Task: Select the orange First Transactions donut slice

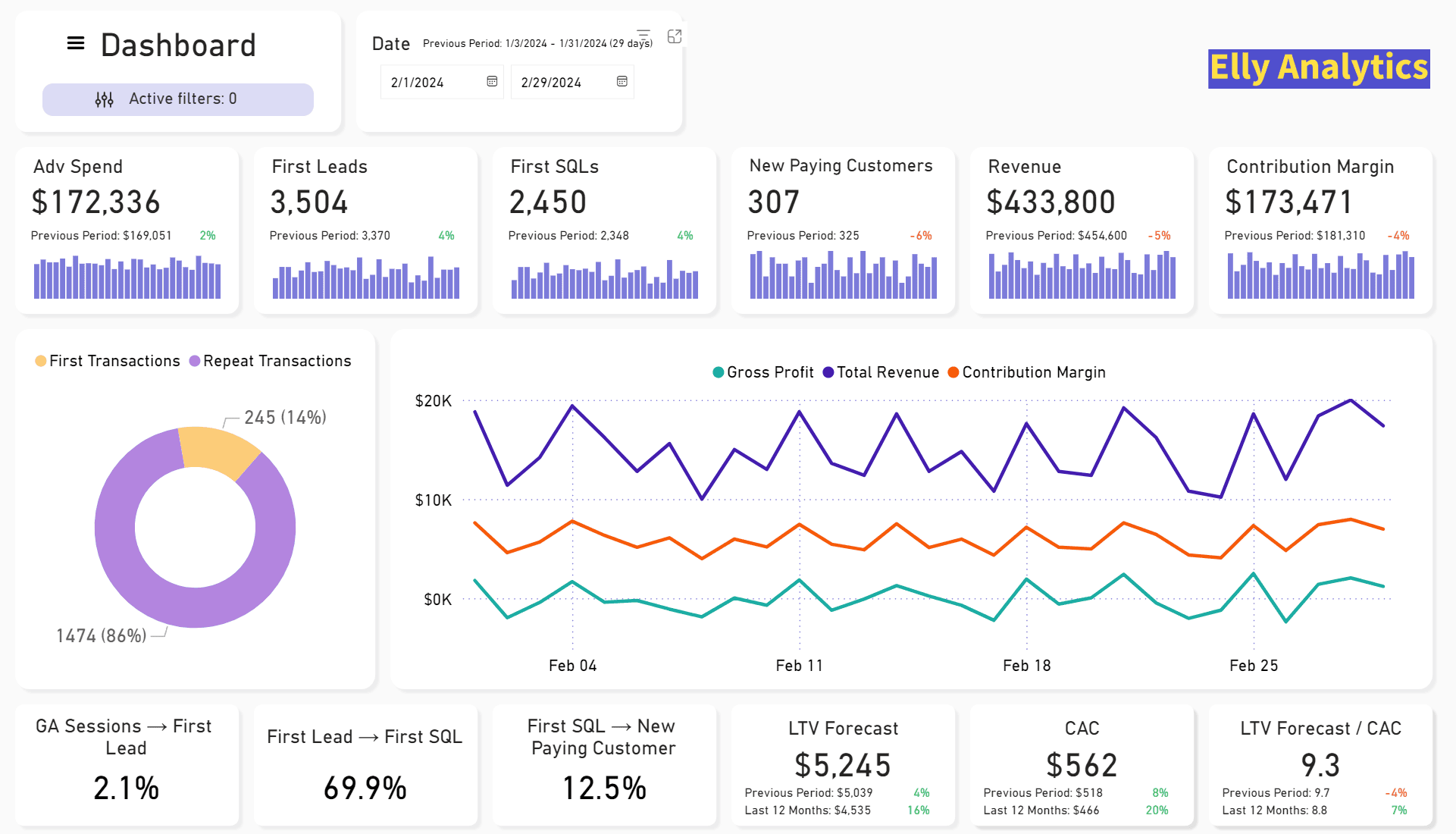Action: pyautogui.click(x=215, y=450)
